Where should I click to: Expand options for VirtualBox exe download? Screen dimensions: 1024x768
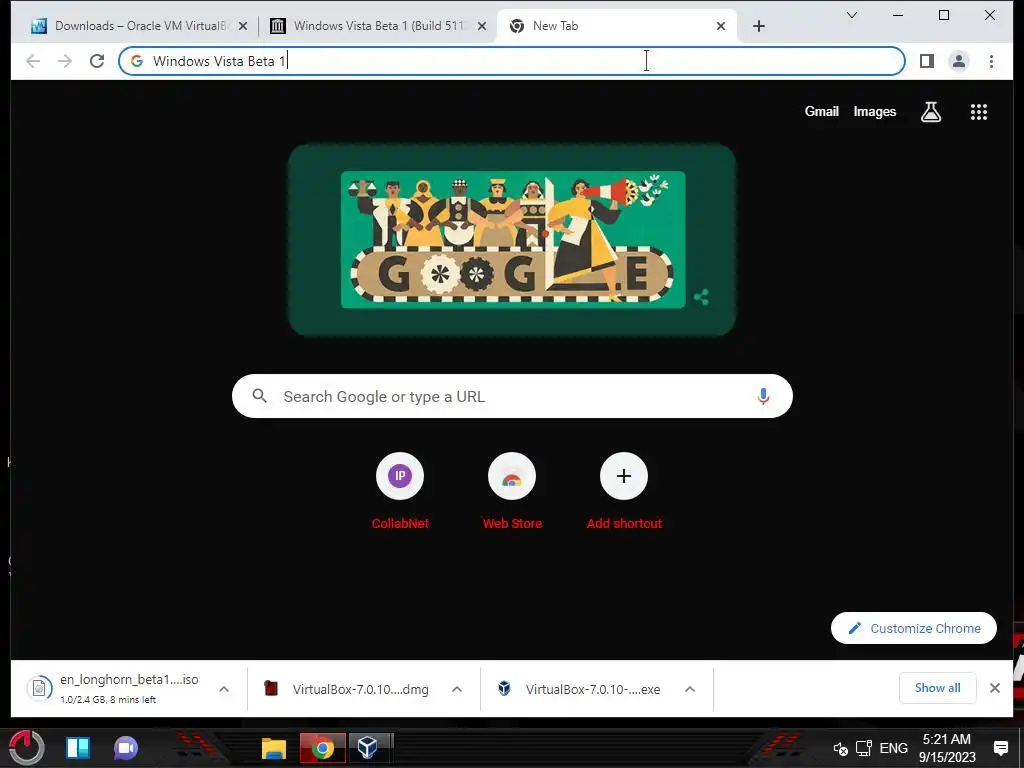pyautogui.click(x=690, y=689)
